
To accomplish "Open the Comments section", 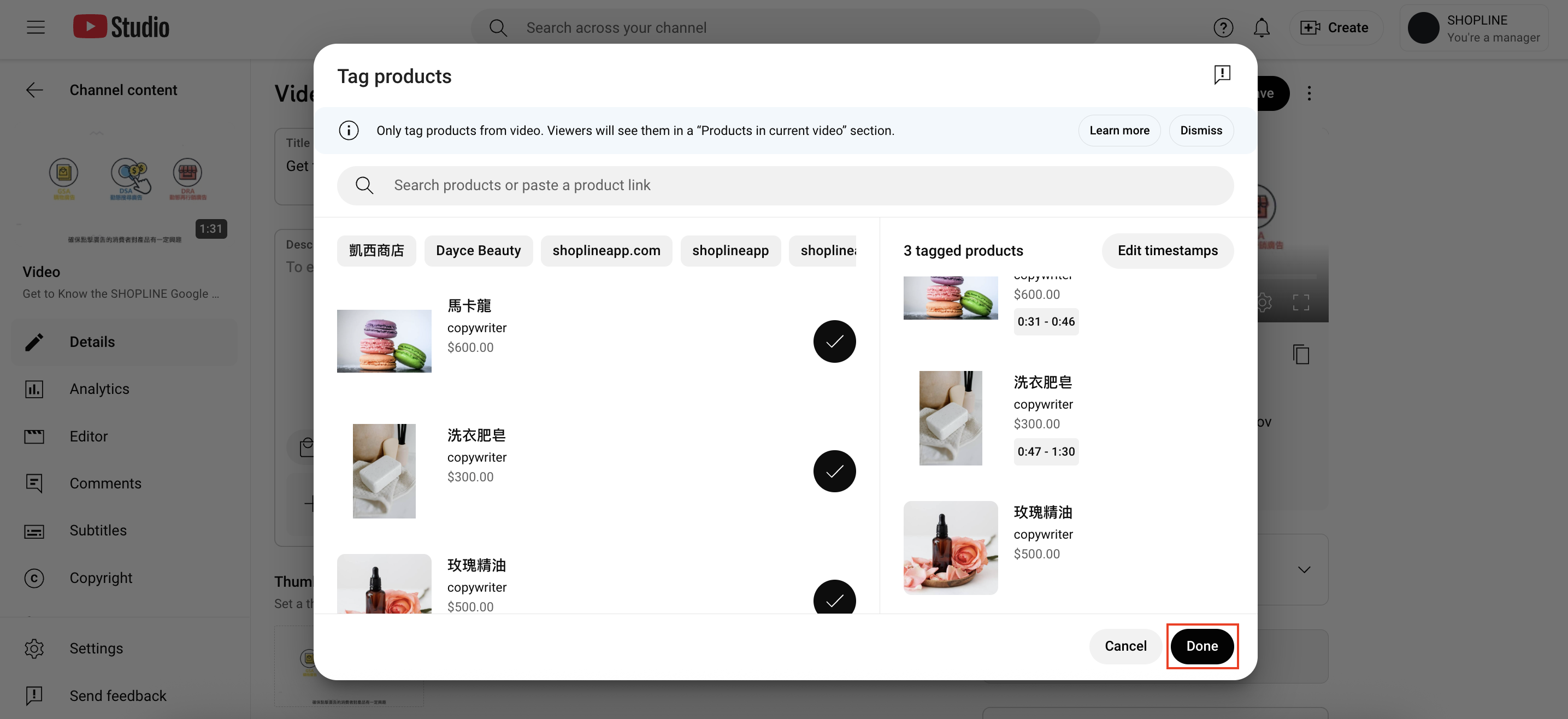I will (124, 484).
